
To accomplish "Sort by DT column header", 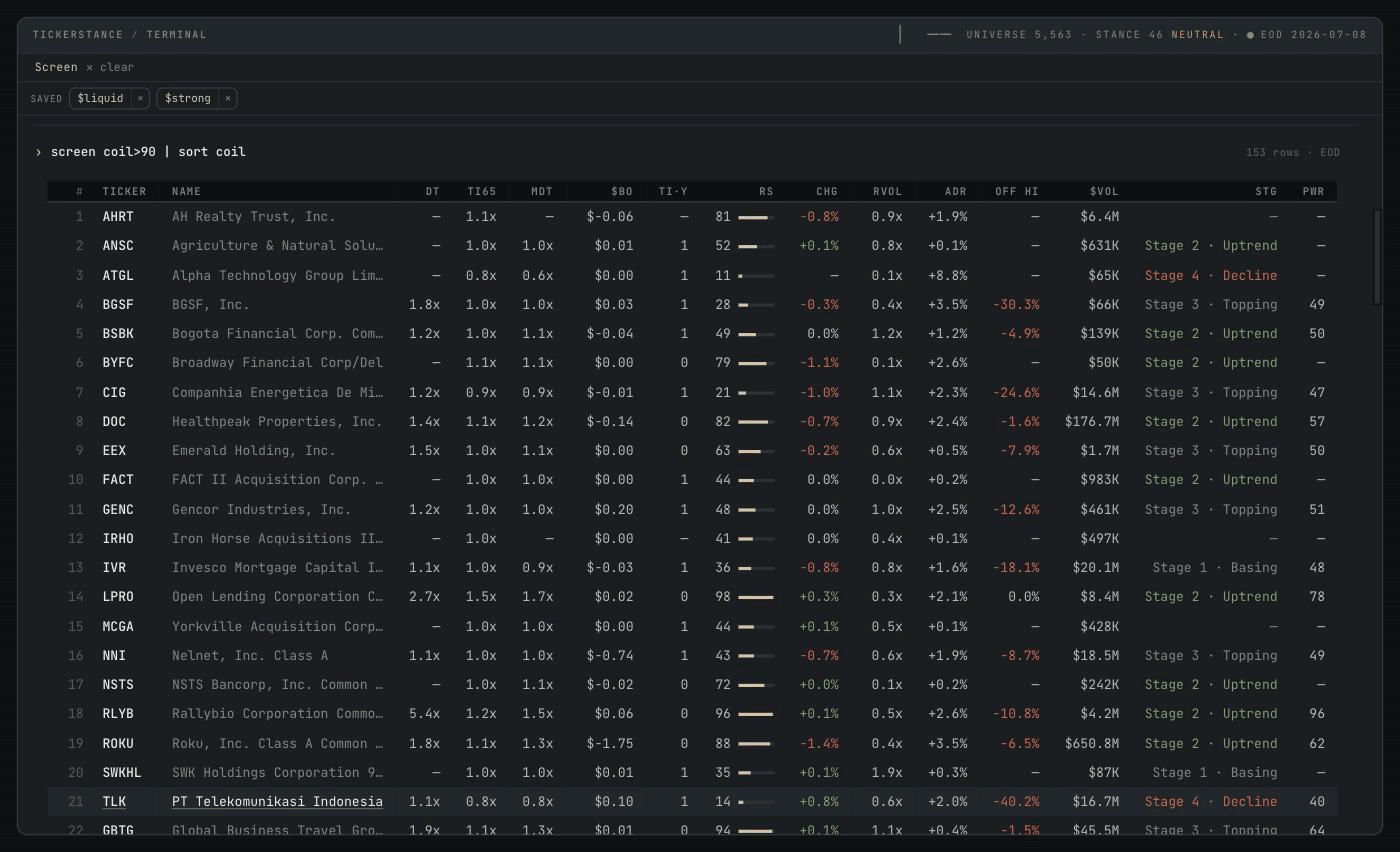I will [432, 191].
